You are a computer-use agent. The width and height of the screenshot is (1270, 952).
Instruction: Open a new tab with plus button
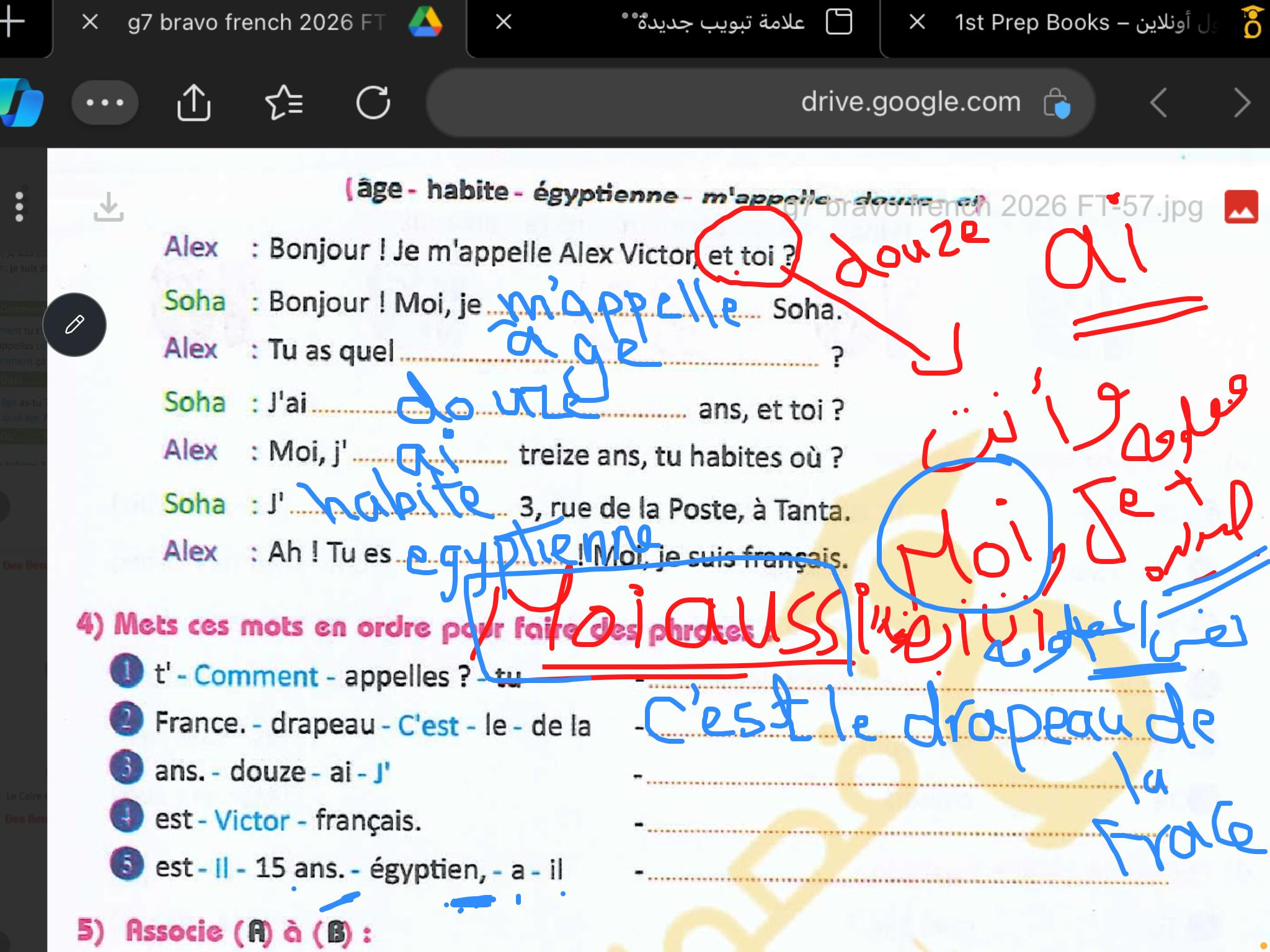12,22
